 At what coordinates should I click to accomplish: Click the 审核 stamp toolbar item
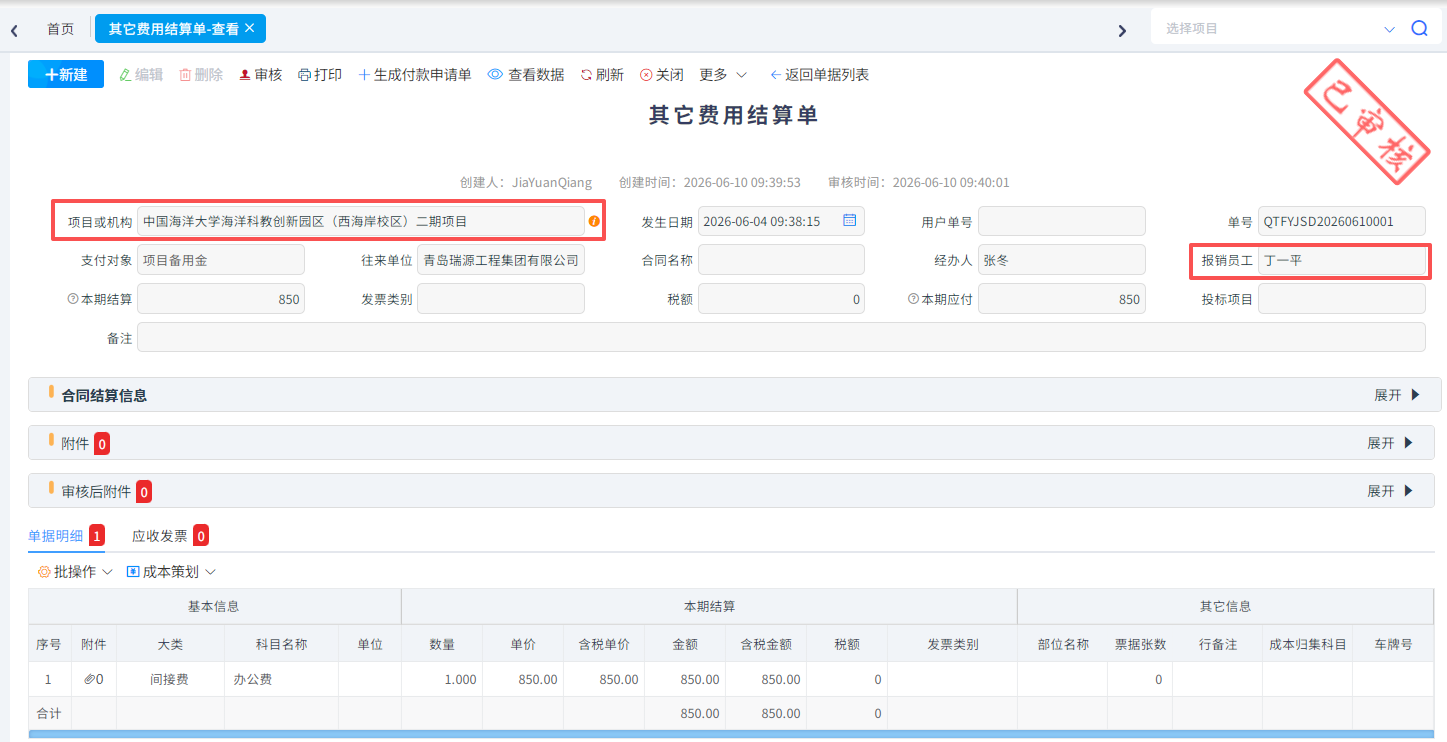click(x=260, y=75)
